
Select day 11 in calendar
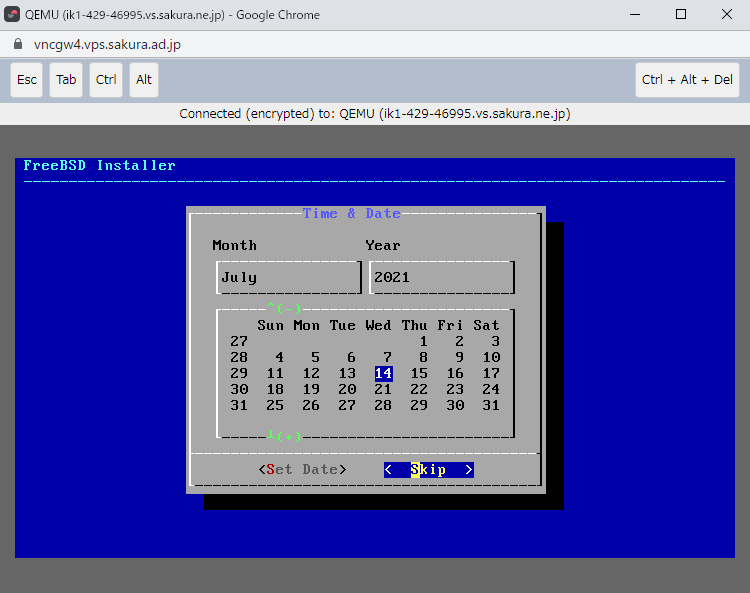coord(275,373)
